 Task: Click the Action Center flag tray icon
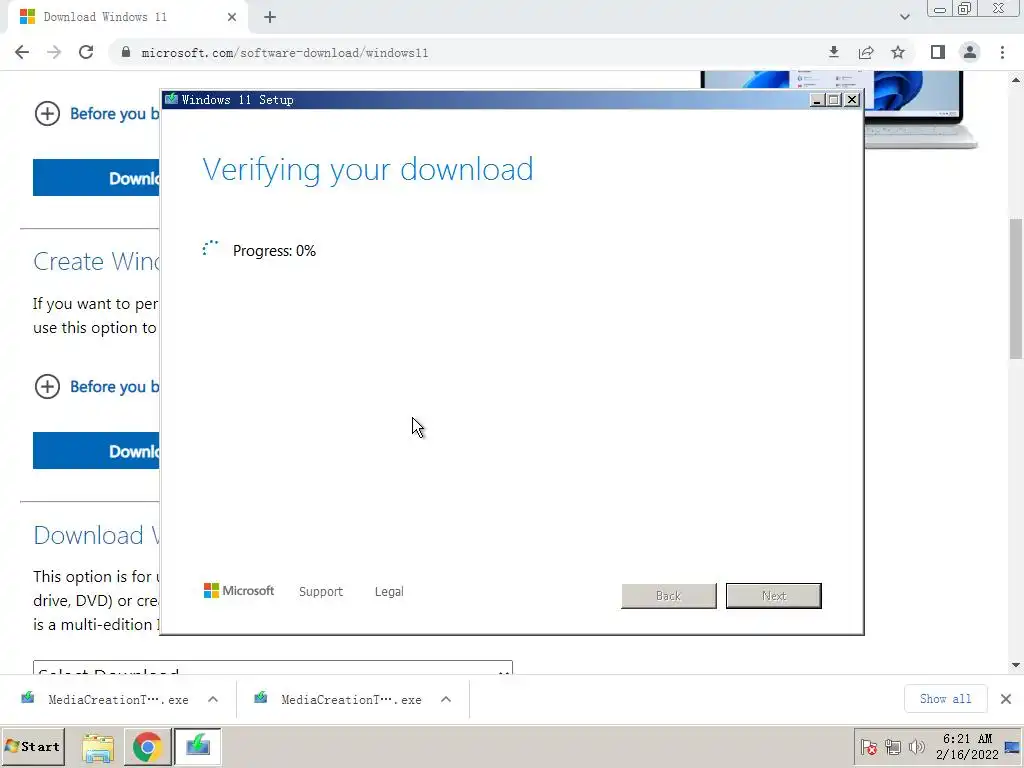click(x=869, y=746)
